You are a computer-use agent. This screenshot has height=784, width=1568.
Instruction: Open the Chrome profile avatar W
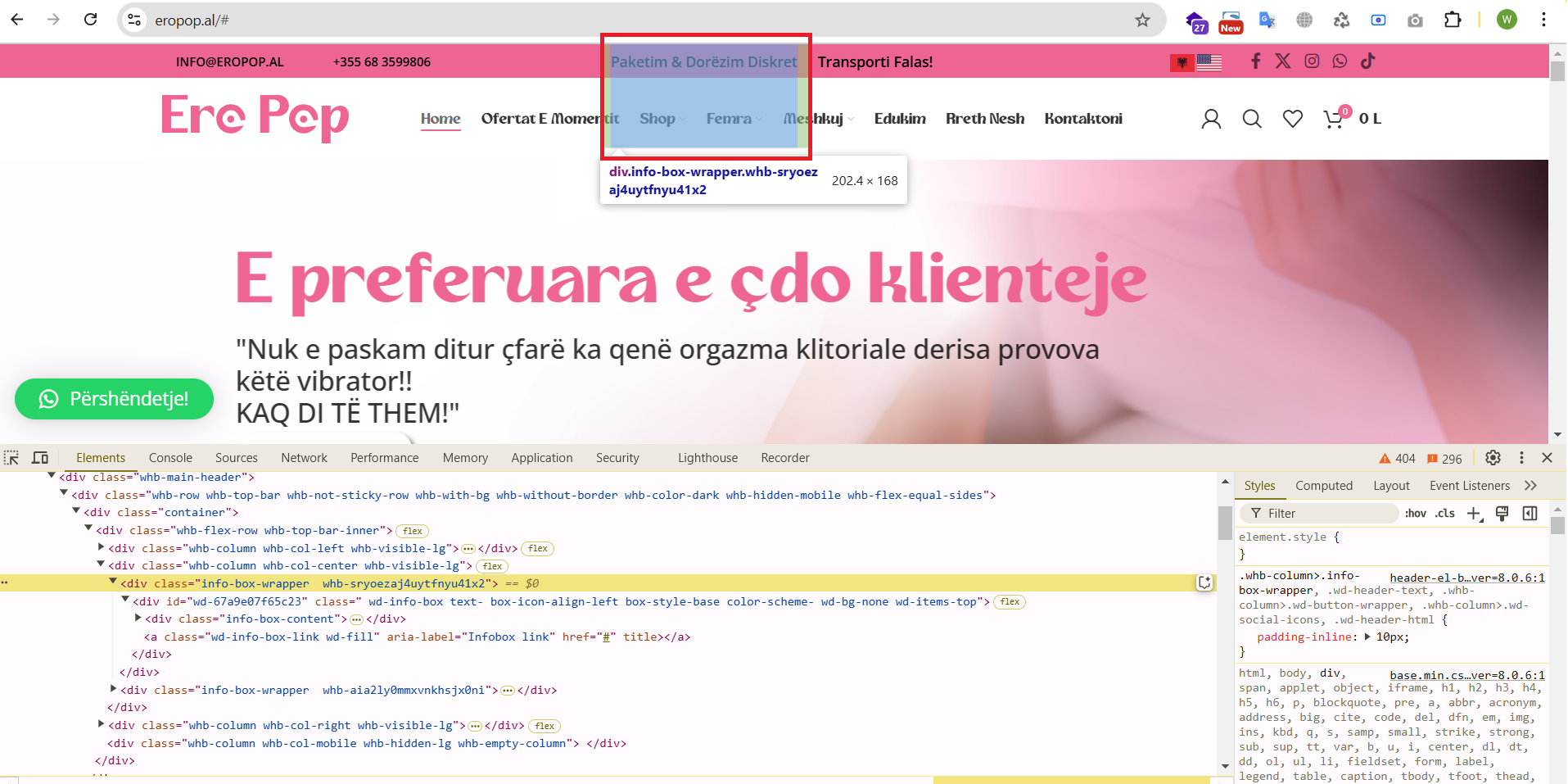click(1507, 20)
